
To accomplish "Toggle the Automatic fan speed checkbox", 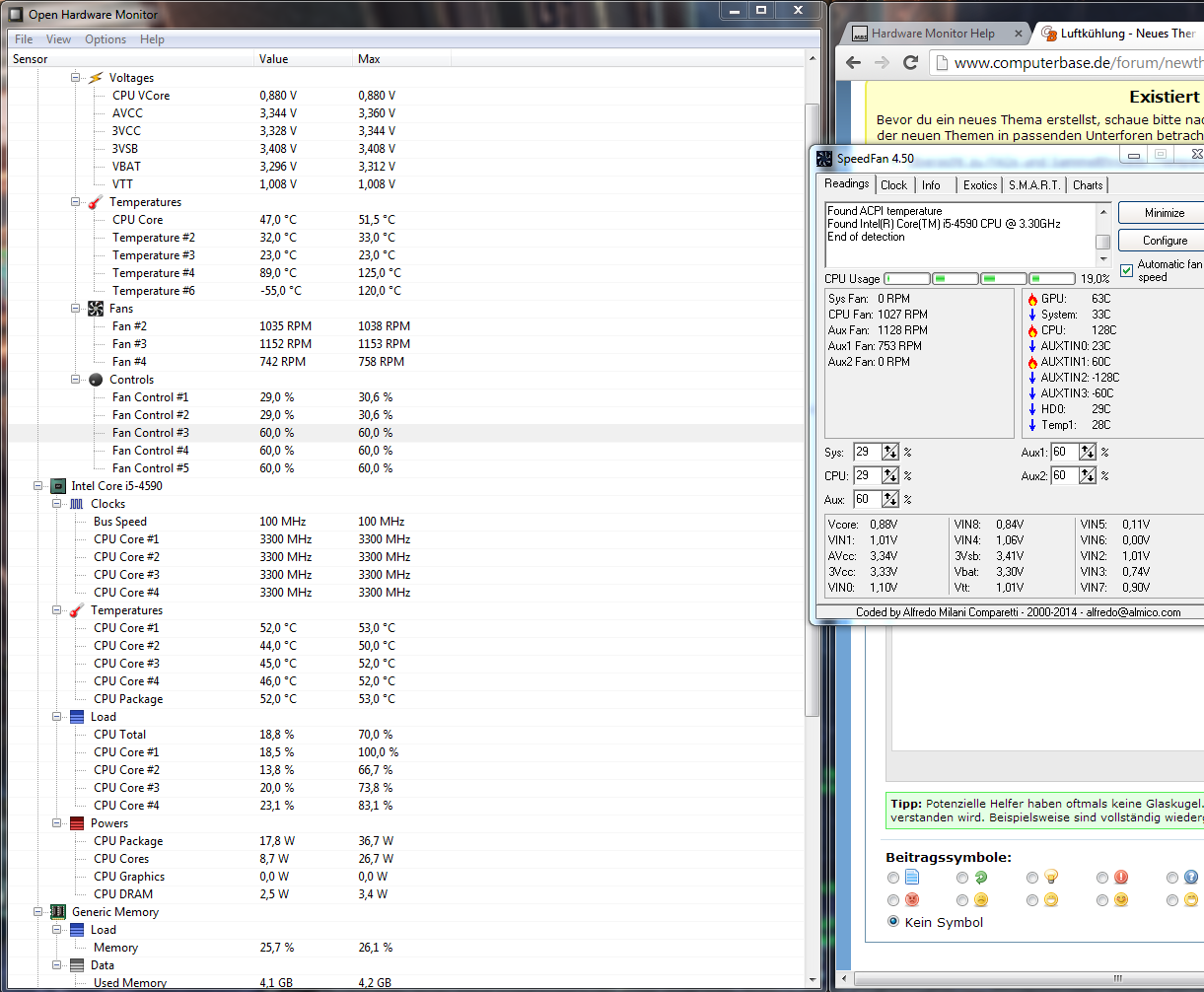I will pyautogui.click(x=1126, y=271).
